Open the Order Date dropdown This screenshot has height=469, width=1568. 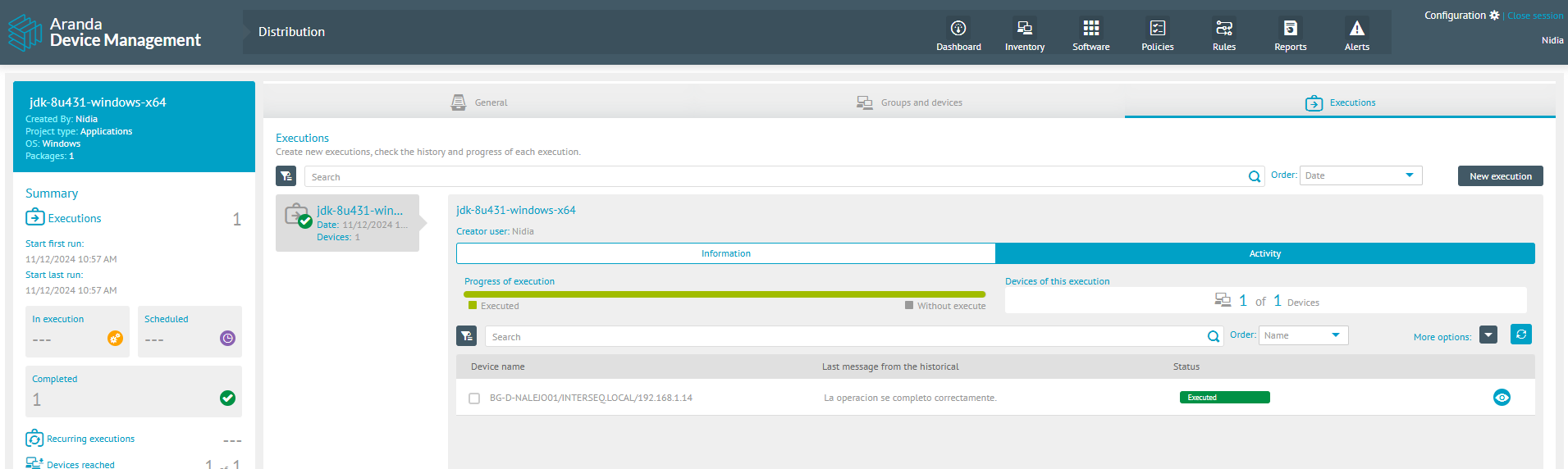coord(1360,175)
